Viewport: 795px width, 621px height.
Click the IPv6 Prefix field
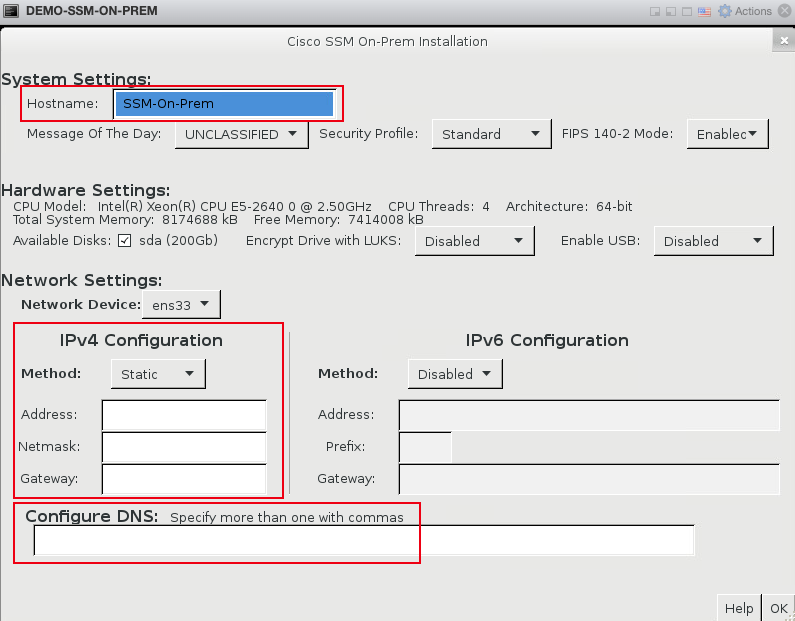425,447
